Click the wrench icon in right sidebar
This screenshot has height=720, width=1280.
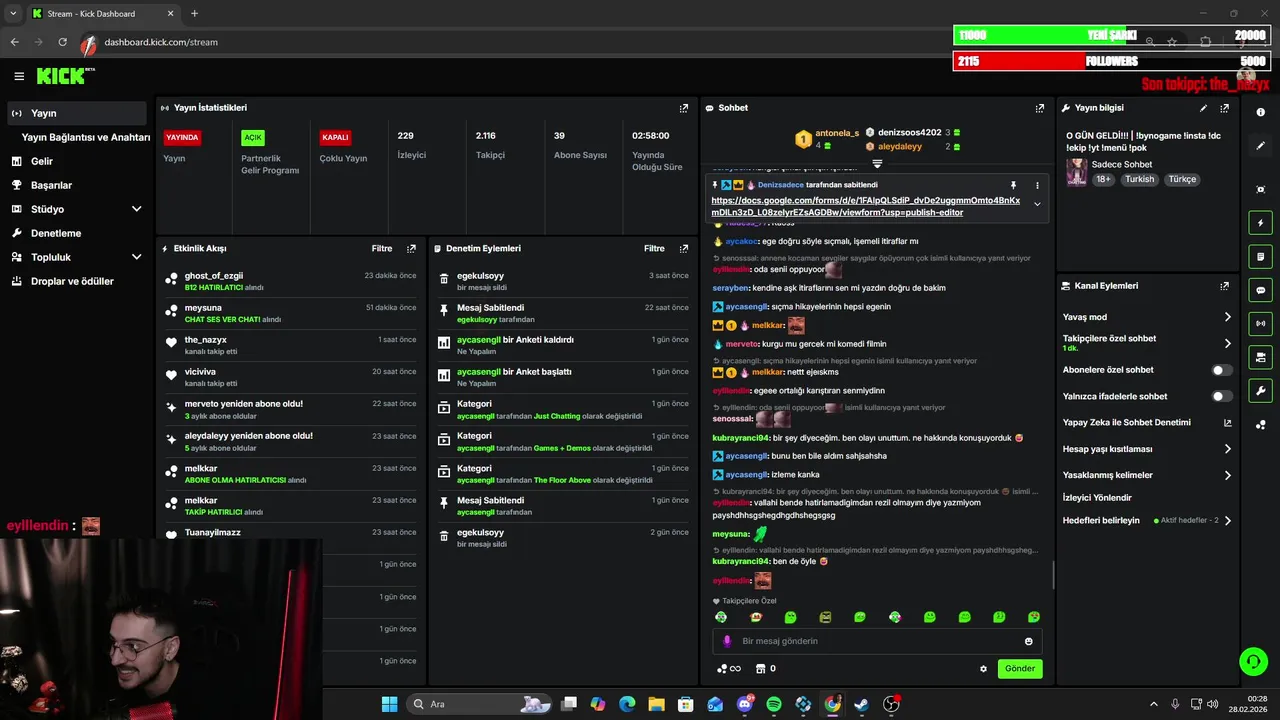click(x=1261, y=390)
